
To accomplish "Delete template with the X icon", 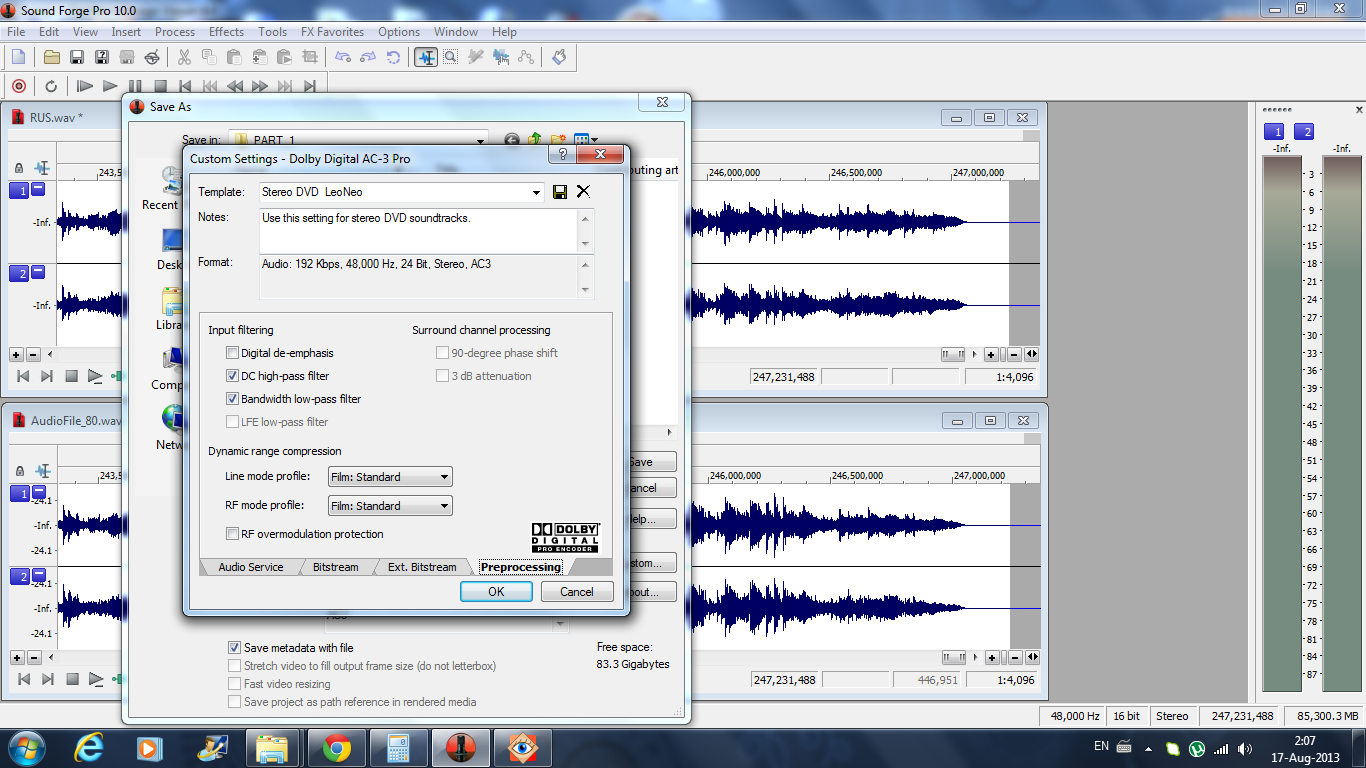I will tap(583, 192).
